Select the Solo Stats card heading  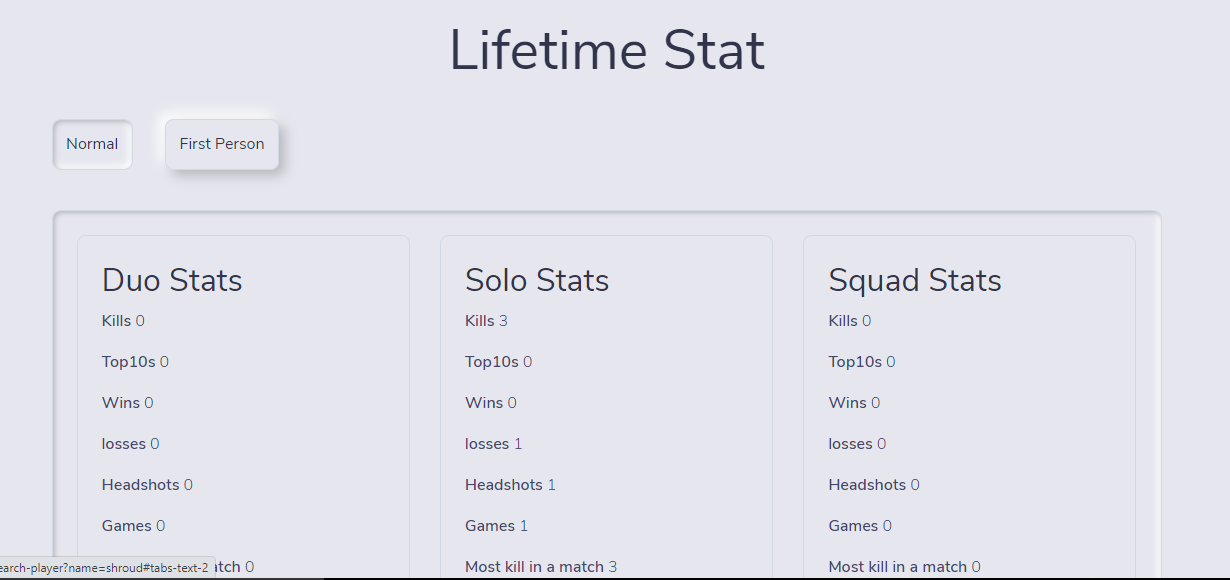pos(537,280)
